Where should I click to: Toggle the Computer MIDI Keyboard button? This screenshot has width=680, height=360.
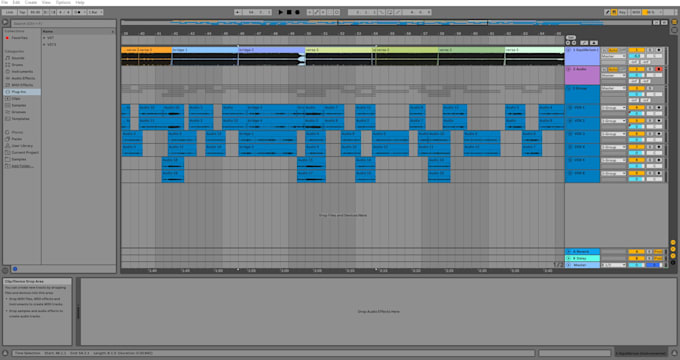(614, 12)
